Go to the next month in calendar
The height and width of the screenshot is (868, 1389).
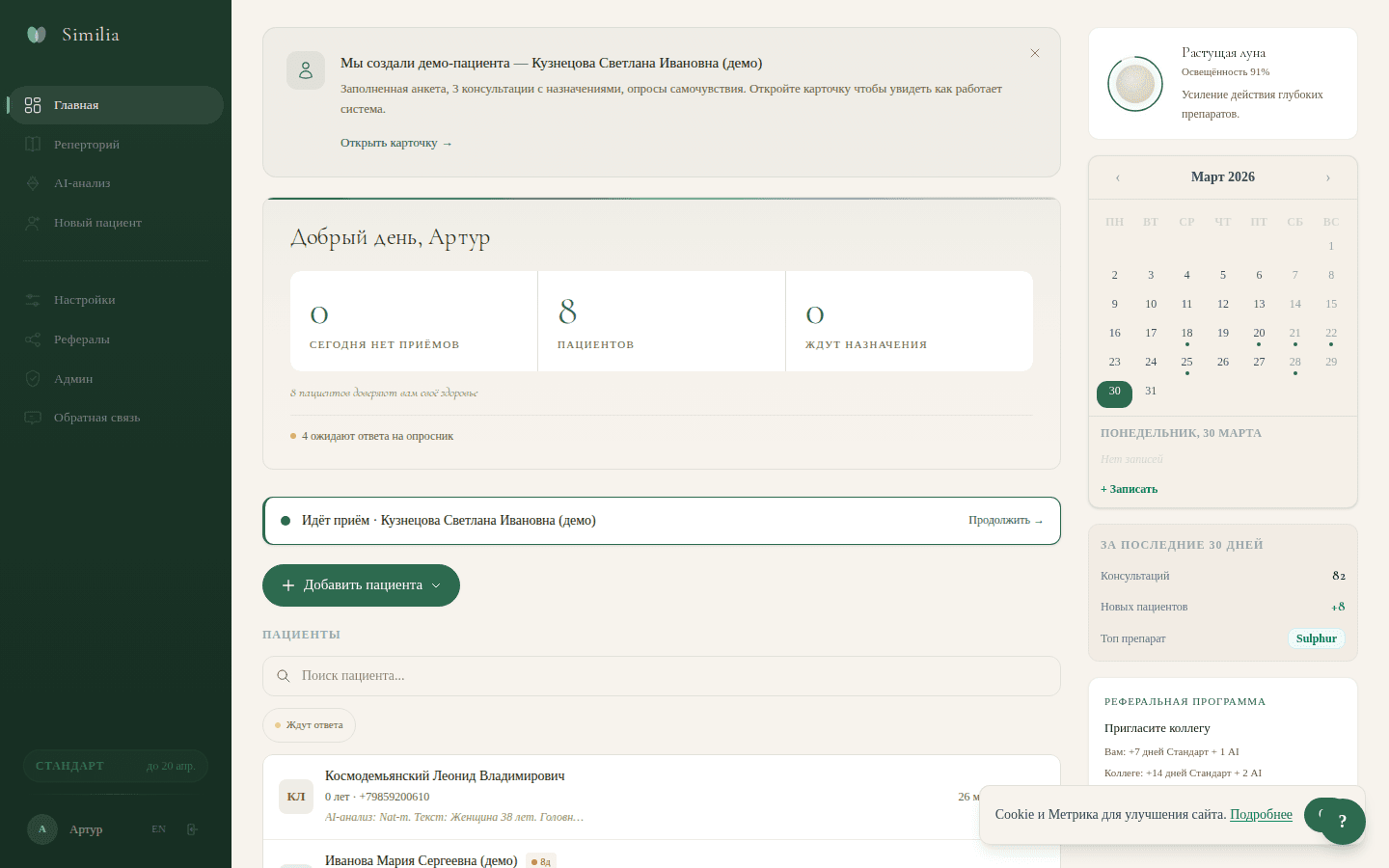click(1328, 177)
